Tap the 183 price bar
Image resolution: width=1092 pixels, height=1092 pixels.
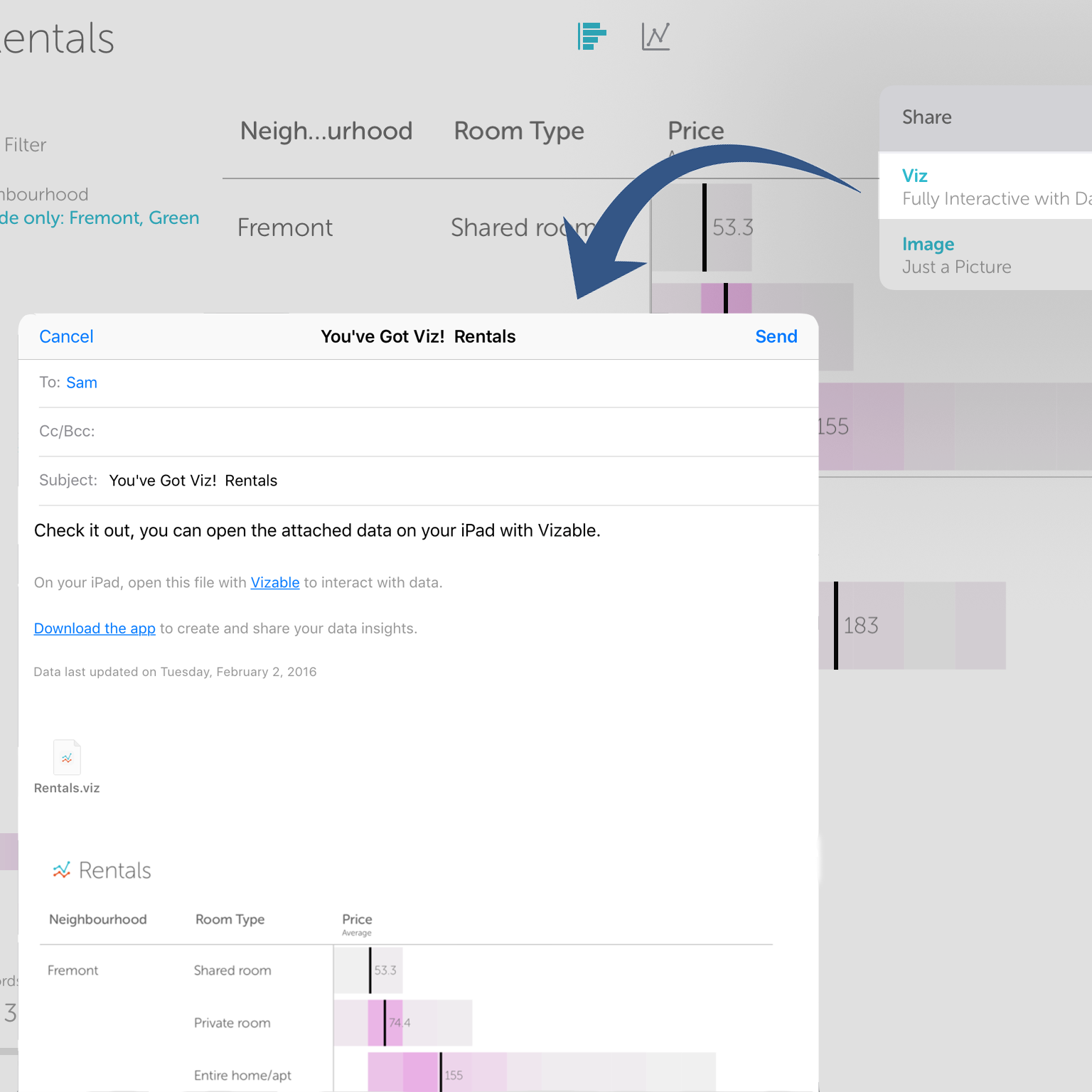[x=917, y=626]
